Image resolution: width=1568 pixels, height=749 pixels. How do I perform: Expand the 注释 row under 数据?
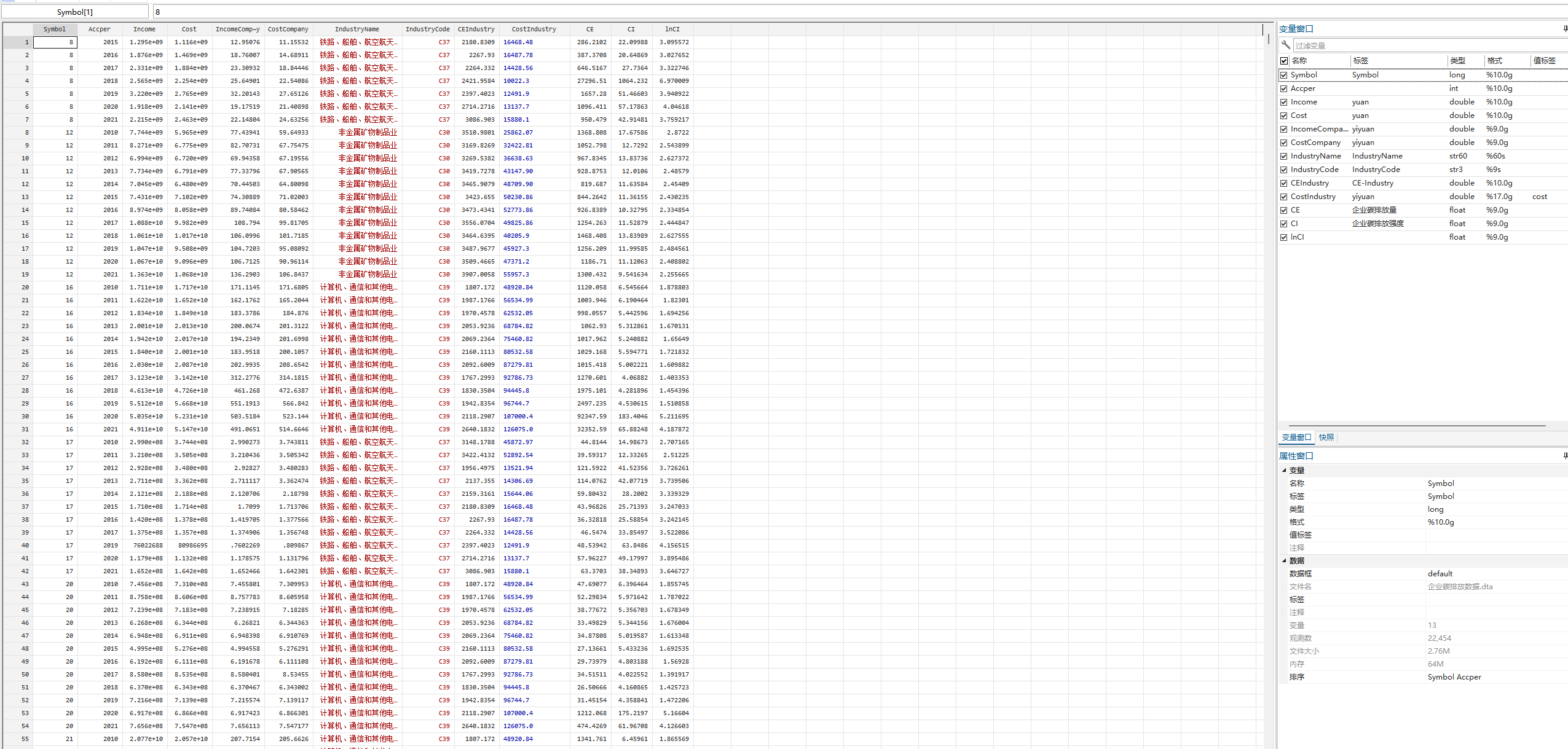pos(1283,613)
